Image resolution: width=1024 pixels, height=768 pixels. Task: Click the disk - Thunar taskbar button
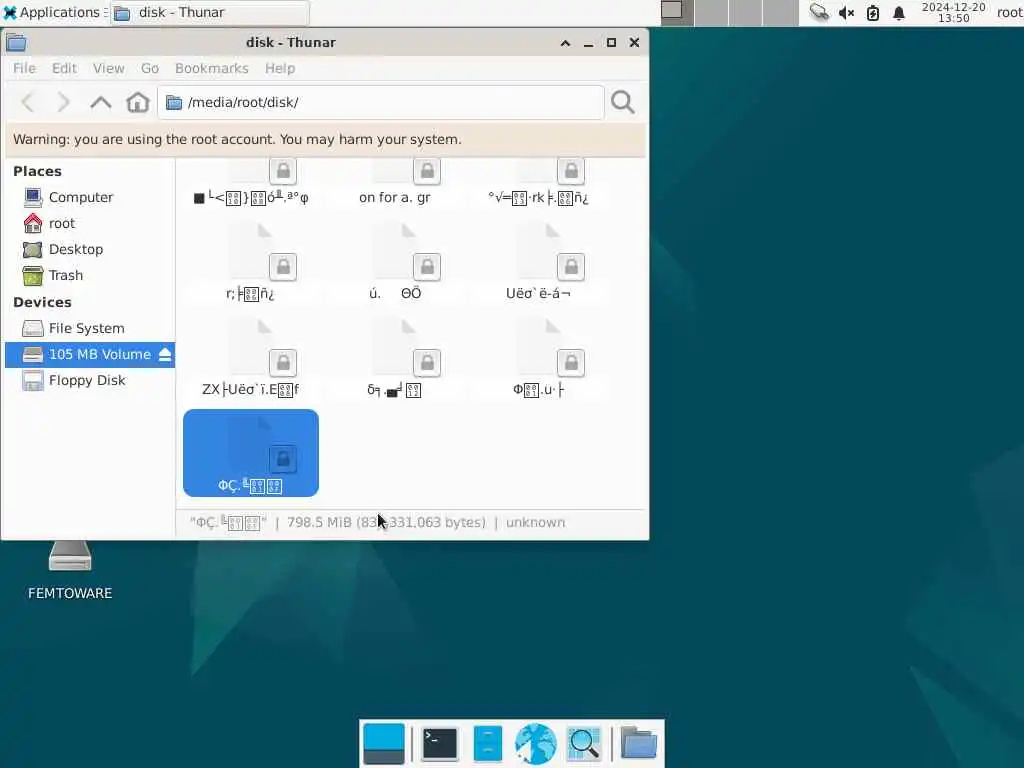pos(209,12)
